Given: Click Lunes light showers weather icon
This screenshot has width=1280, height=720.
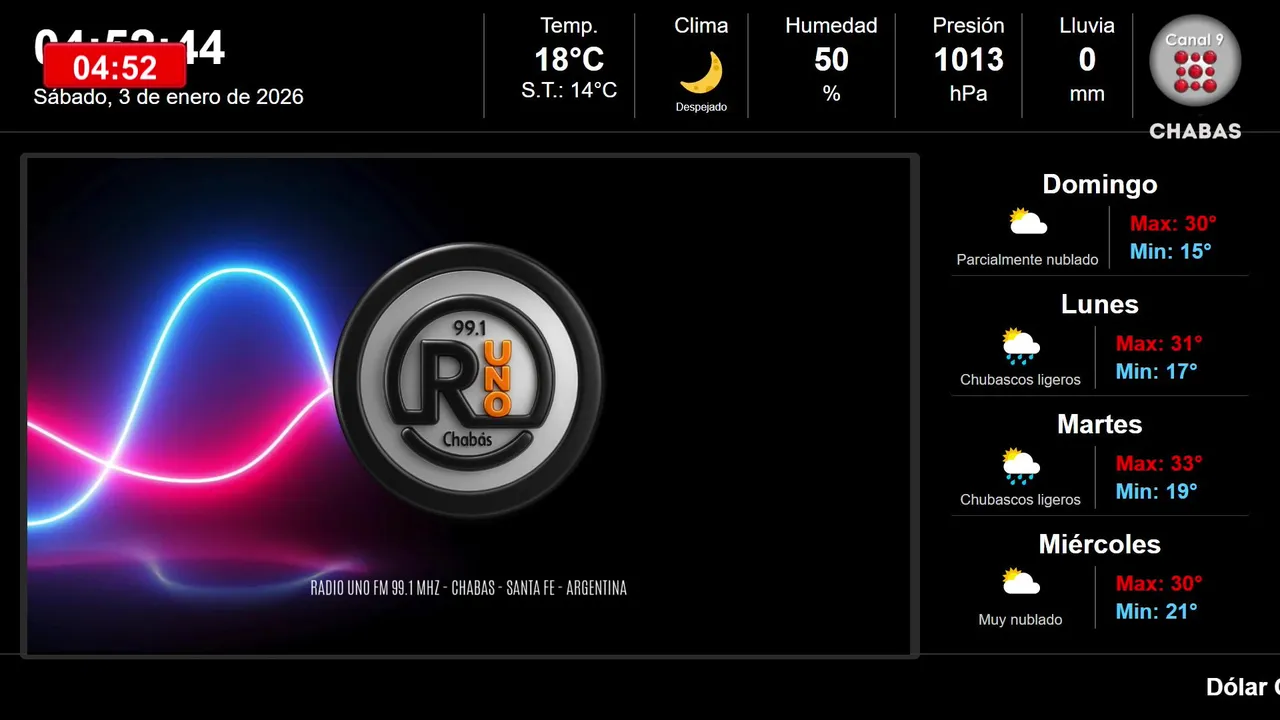Looking at the screenshot, I should (x=1021, y=346).
